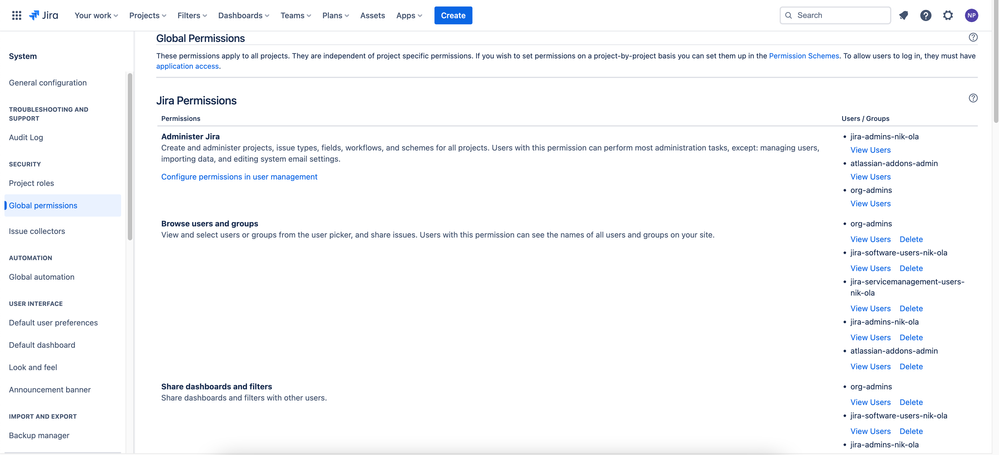The image size is (999, 455).
Task: View Users for Browse users atlassian-addons-admin
Action: [870, 366]
